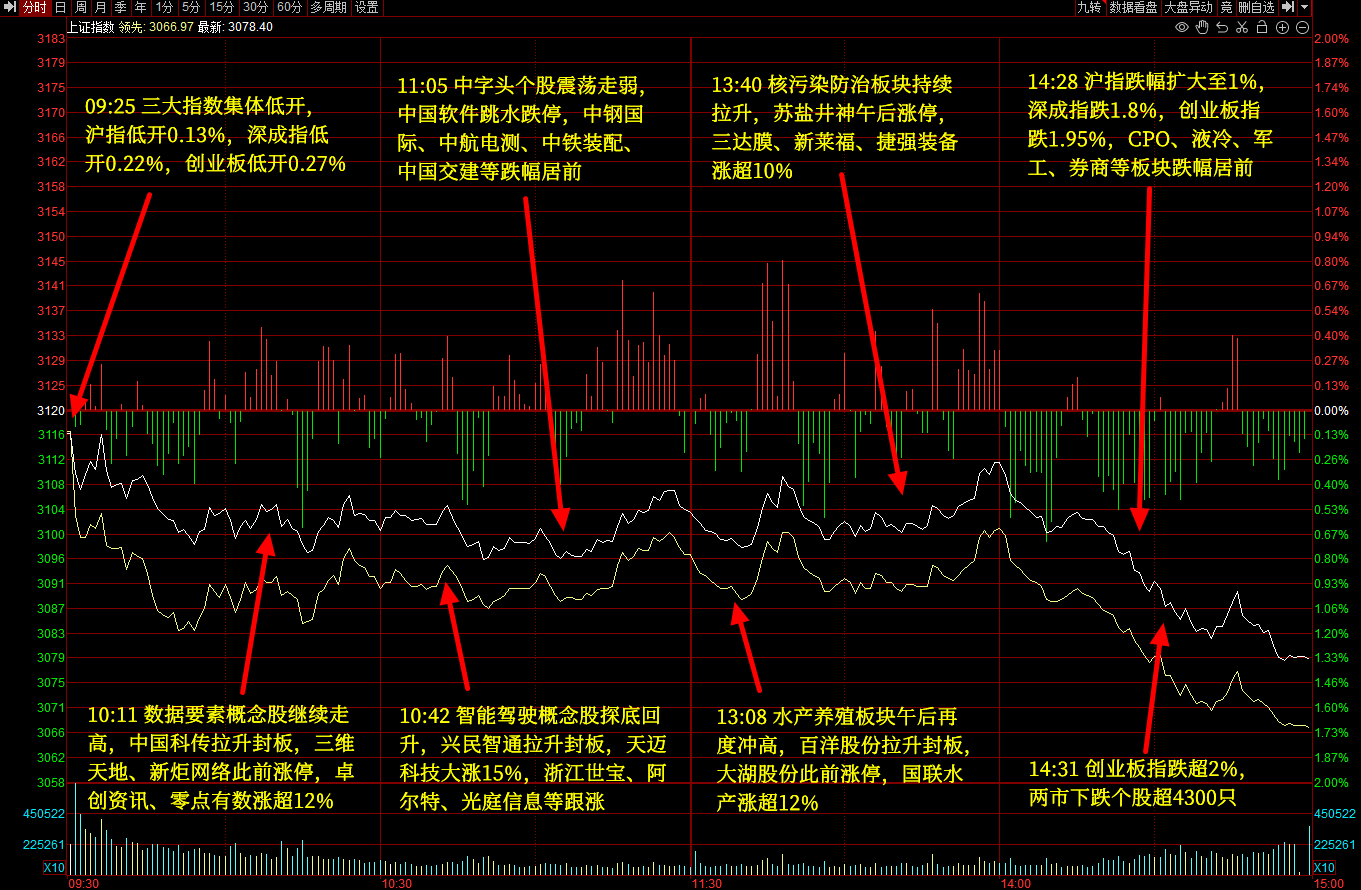Select the 分时 intraday tab
Viewport: 1361px width, 890px height.
[x=33, y=8]
